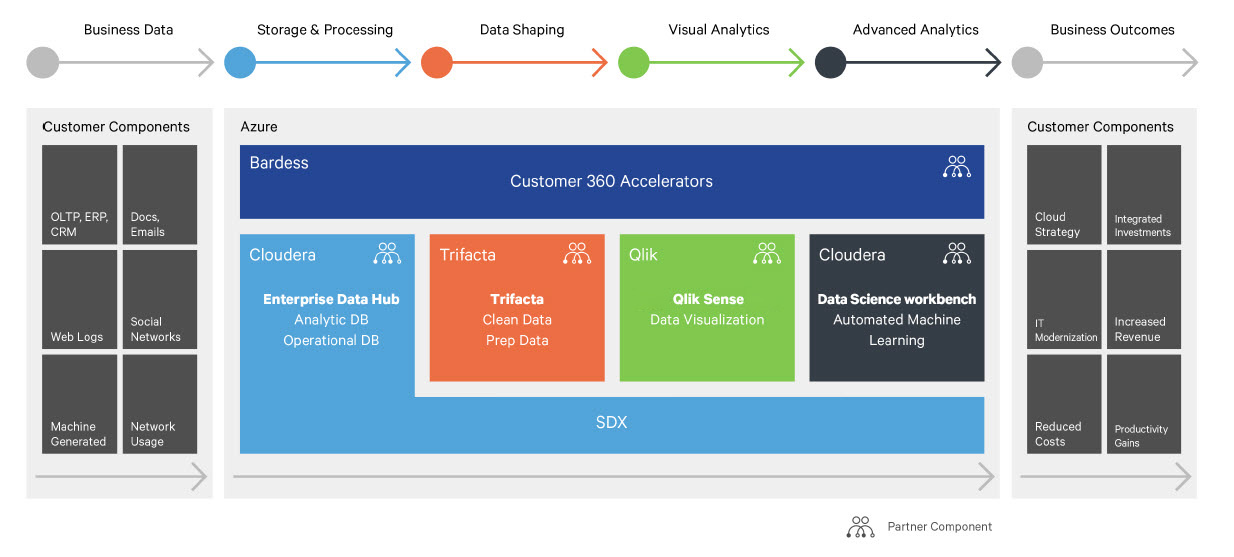1234x557 pixels.
Task: Click the Partner Component legend icon
Action: [x=860, y=527]
